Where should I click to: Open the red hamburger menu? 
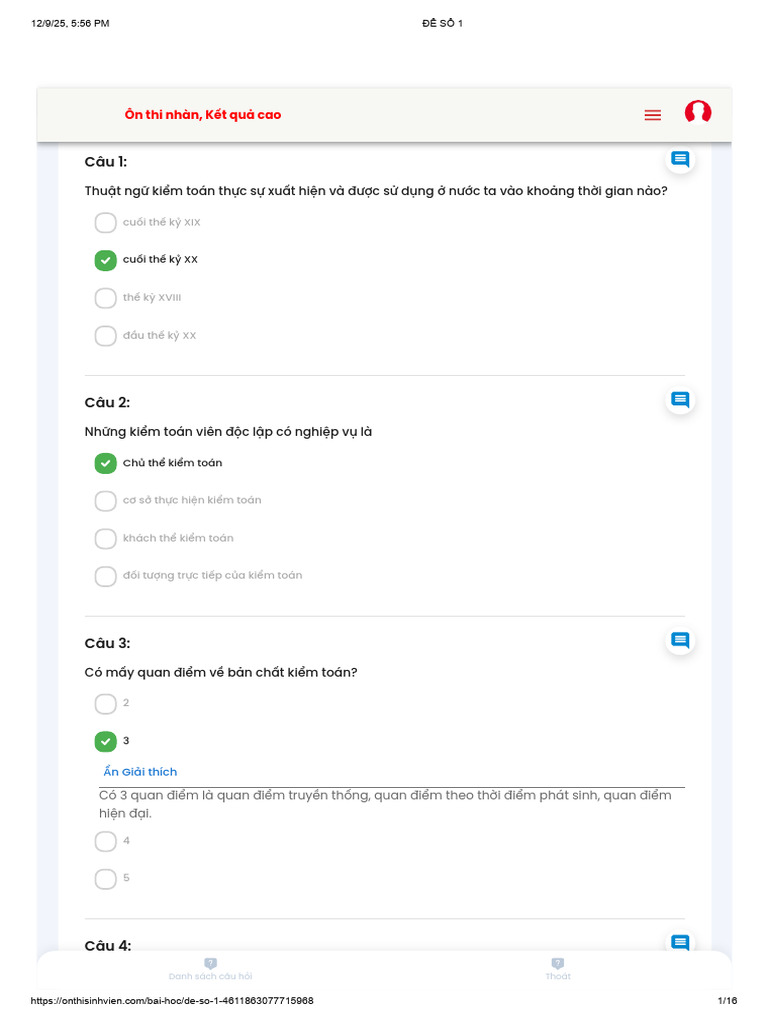point(652,115)
